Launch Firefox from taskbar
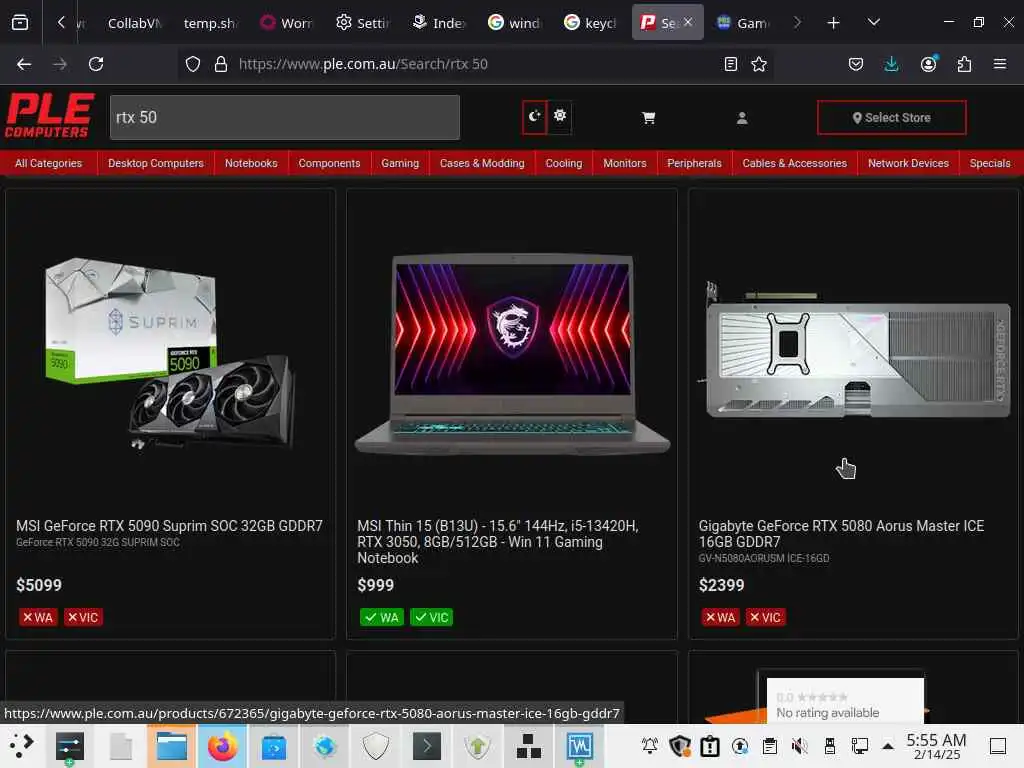The height and width of the screenshot is (768, 1024). (x=223, y=746)
